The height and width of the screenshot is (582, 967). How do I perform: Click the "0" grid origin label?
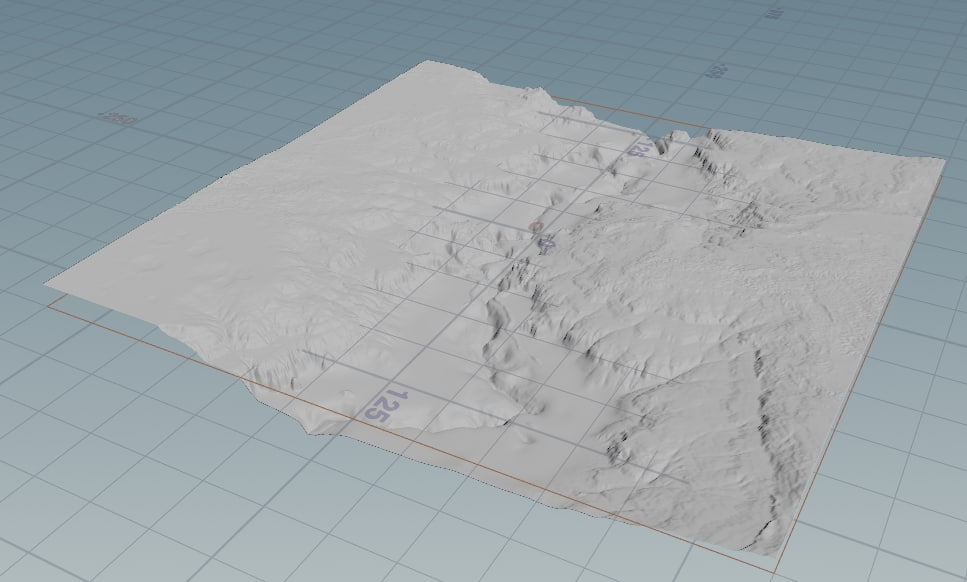(546, 244)
